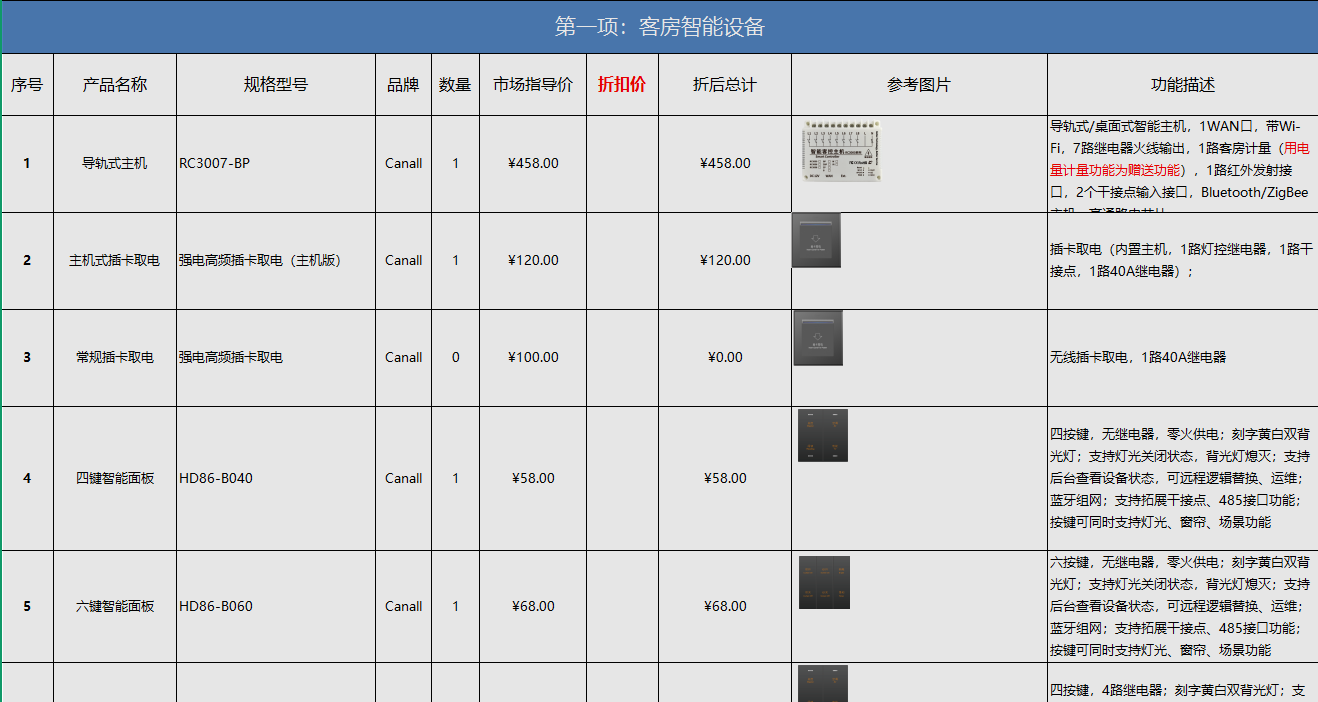Click the 规格型号 column header
This screenshot has height=702, width=1318.
(x=276, y=85)
